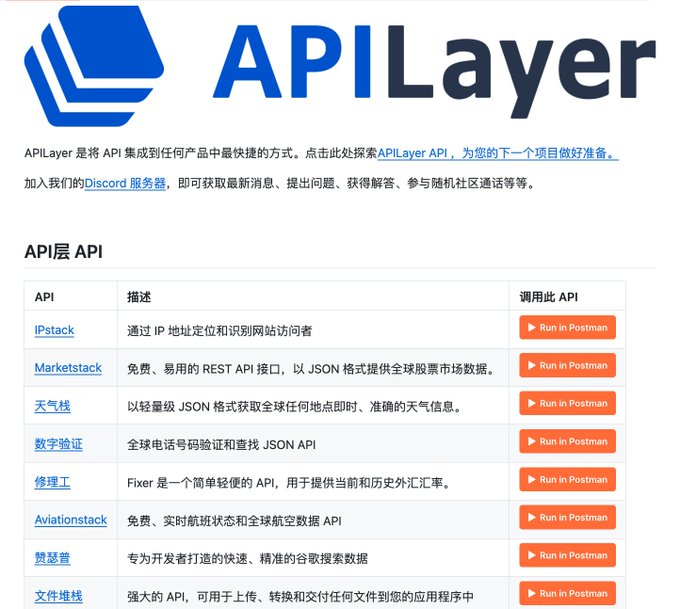Click the API column header
The image size is (680, 609).
click(44, 297)
